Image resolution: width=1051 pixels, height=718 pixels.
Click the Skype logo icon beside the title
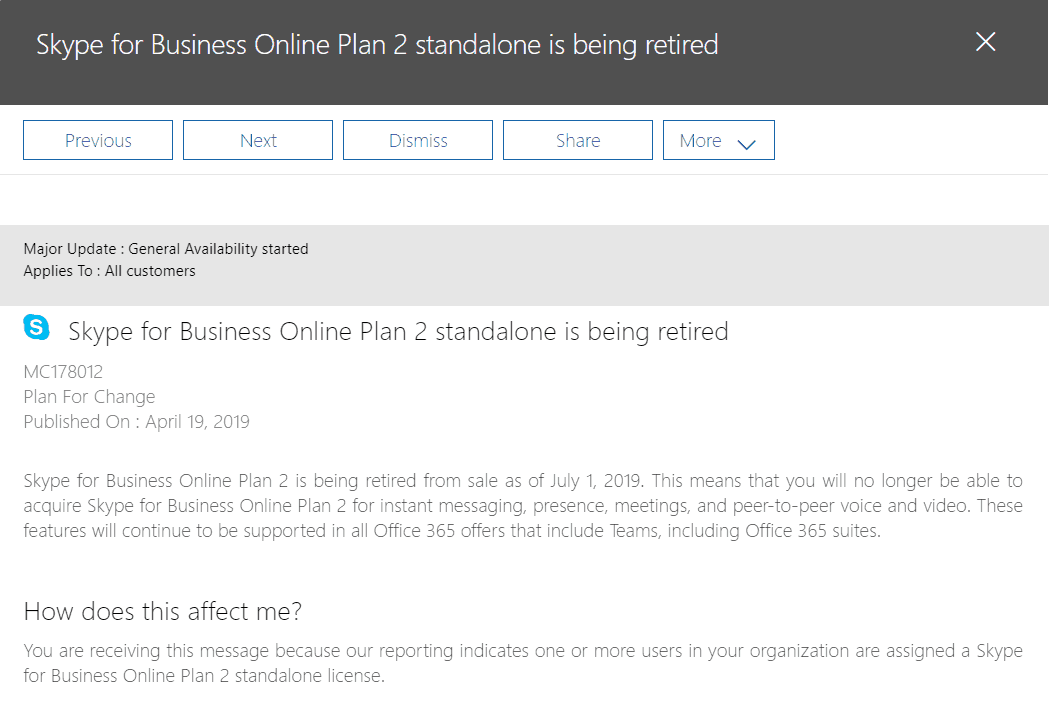click(x=36, y=327)
